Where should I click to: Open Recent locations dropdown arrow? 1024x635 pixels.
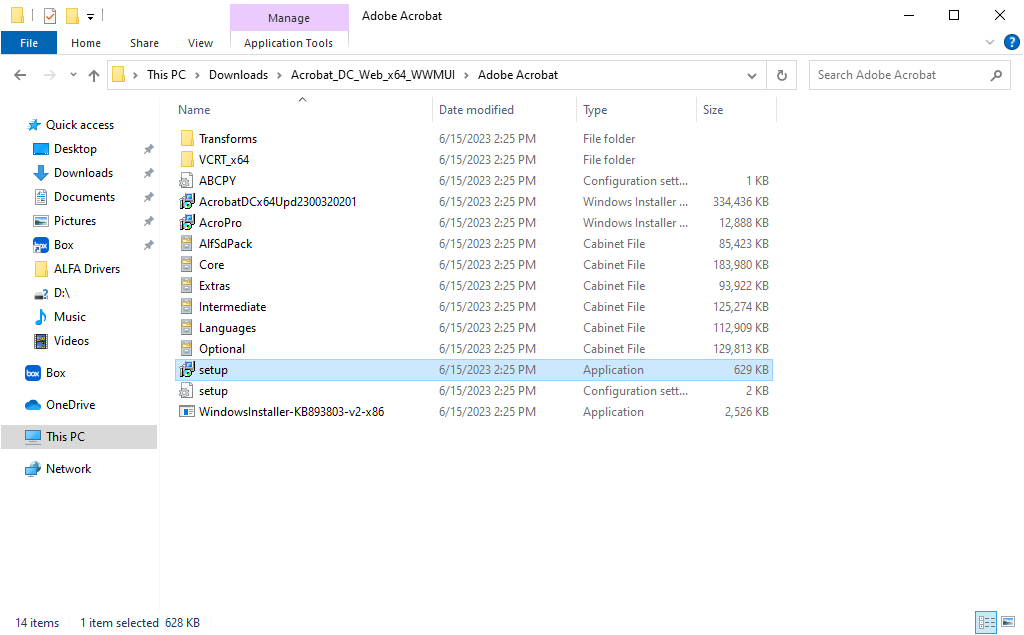[x=73, y=75]
